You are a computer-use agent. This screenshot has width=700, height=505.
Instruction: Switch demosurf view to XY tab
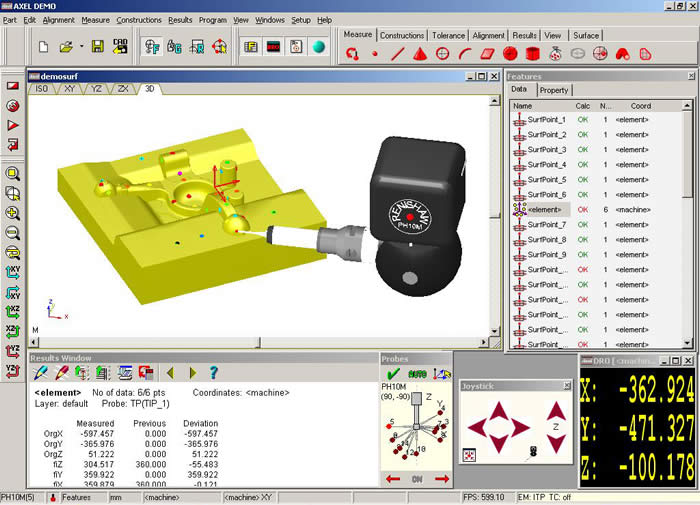(69, 89)
